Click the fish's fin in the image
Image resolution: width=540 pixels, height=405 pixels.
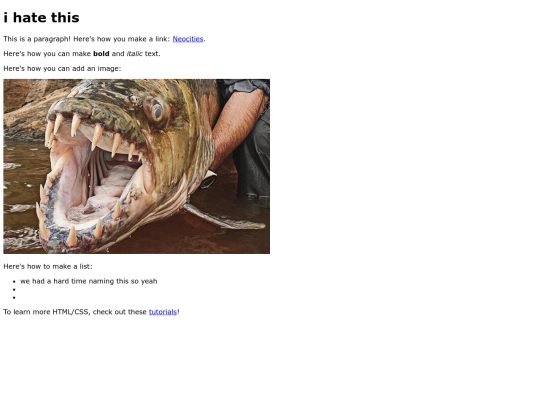point(224,218)
